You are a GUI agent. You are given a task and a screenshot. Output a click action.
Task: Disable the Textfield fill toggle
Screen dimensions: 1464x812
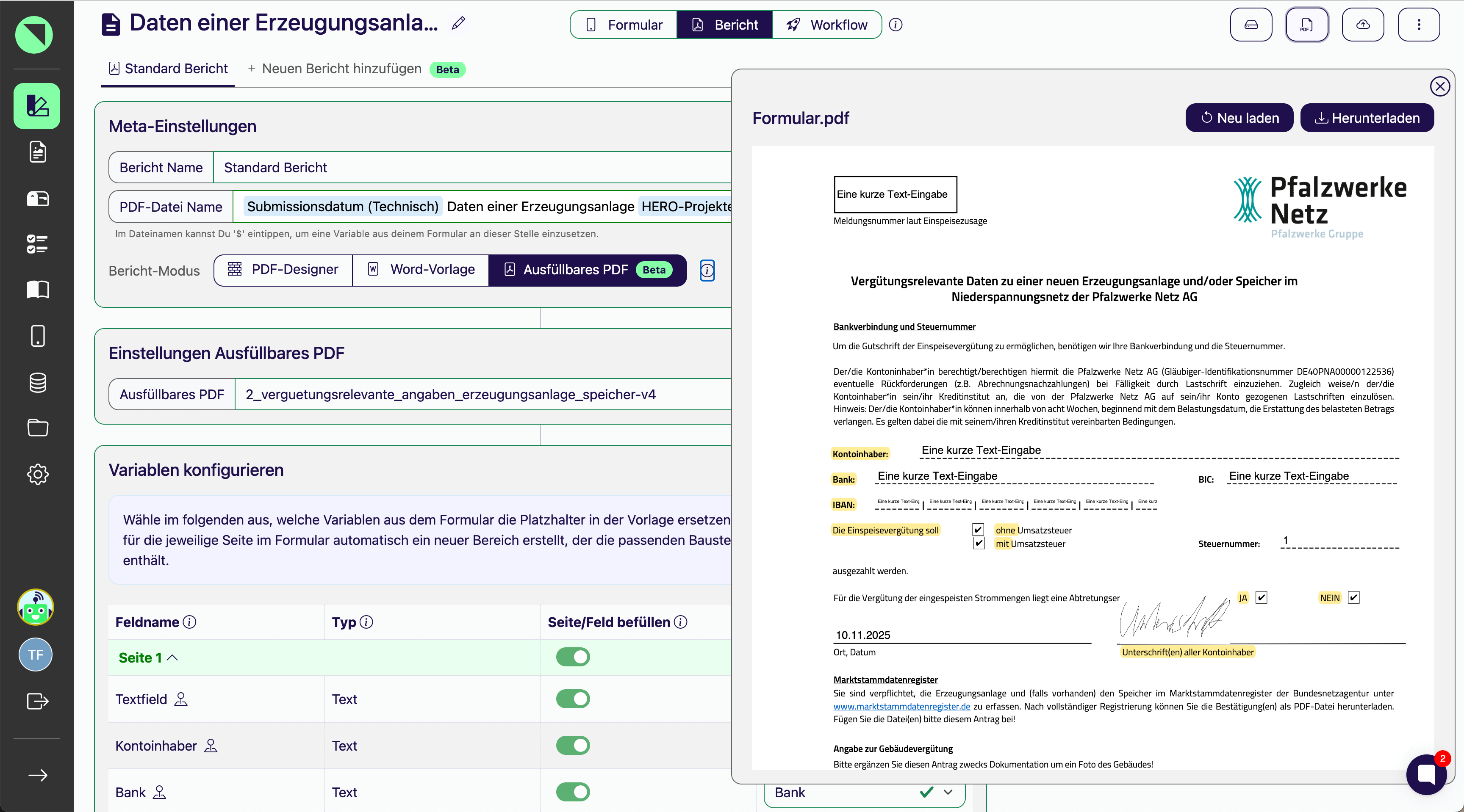click(573, 699)
